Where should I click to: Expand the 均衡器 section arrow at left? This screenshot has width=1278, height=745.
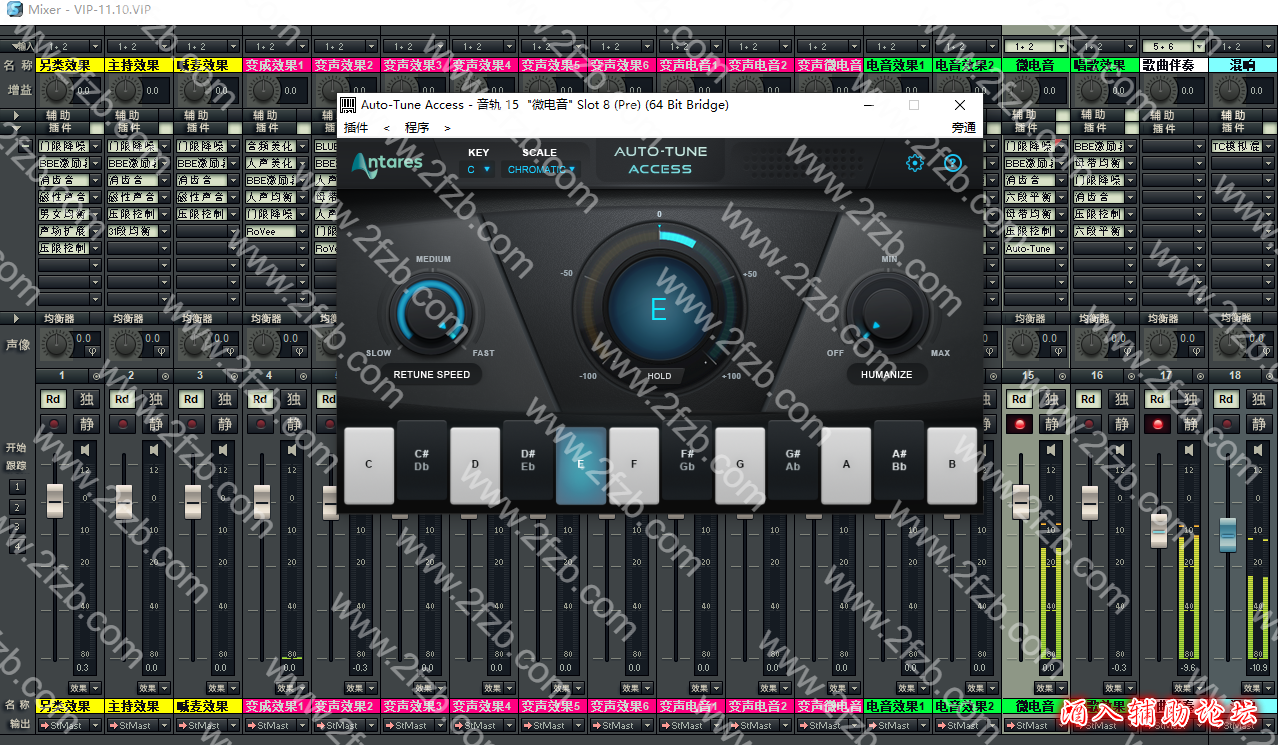(15, 318)
